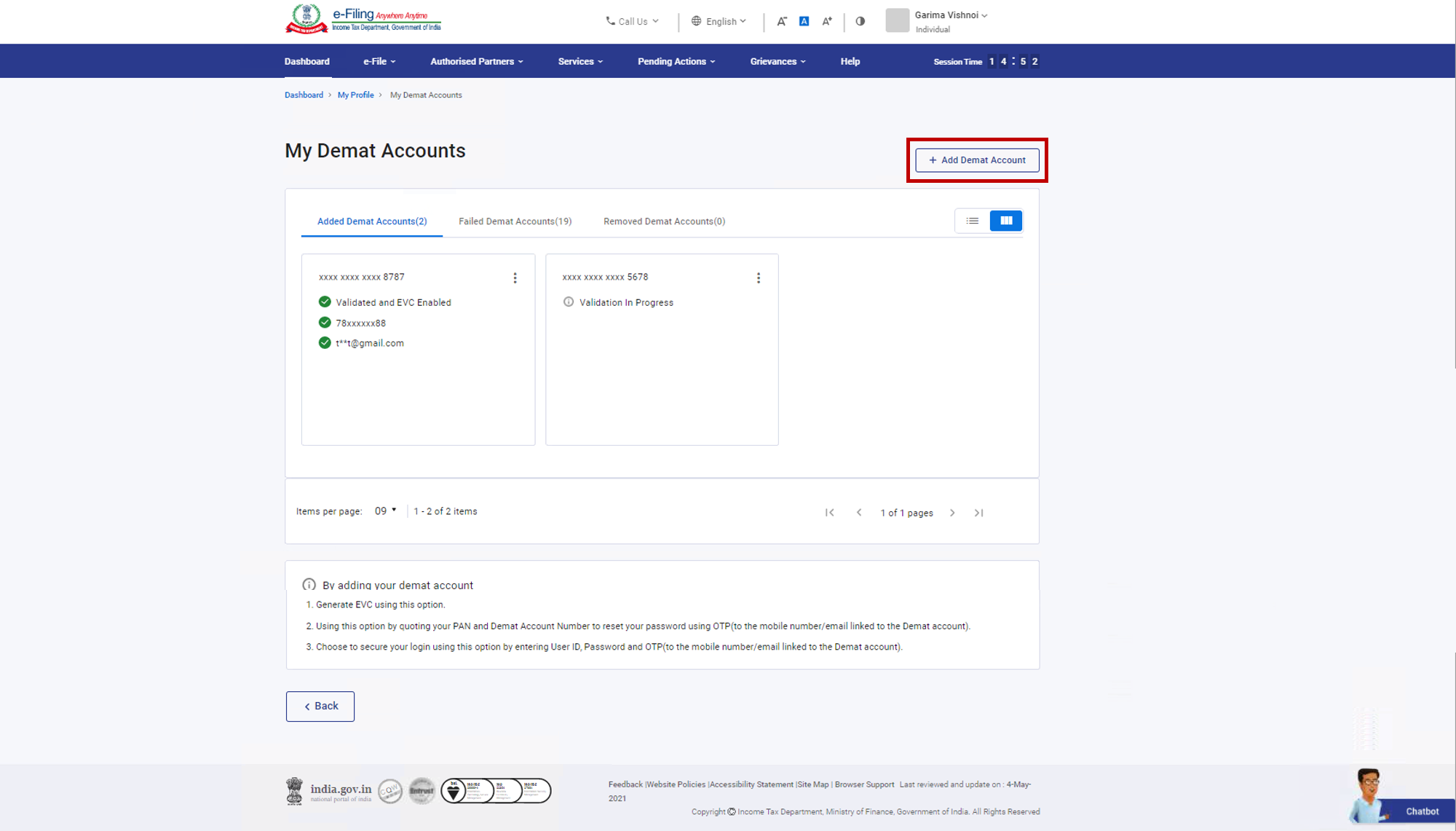Click the last page navigation icon
Viewport: 1456px width, 831px height.
(980, 512)
